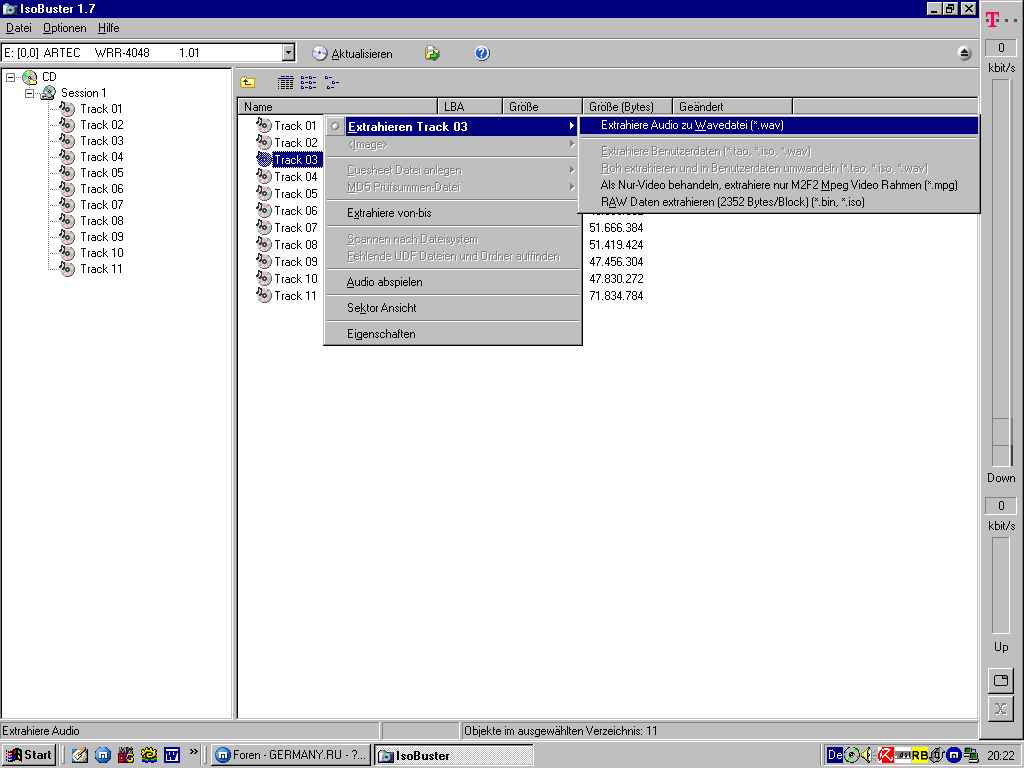Click the Aktualisieren refresh button

point(353,54)
